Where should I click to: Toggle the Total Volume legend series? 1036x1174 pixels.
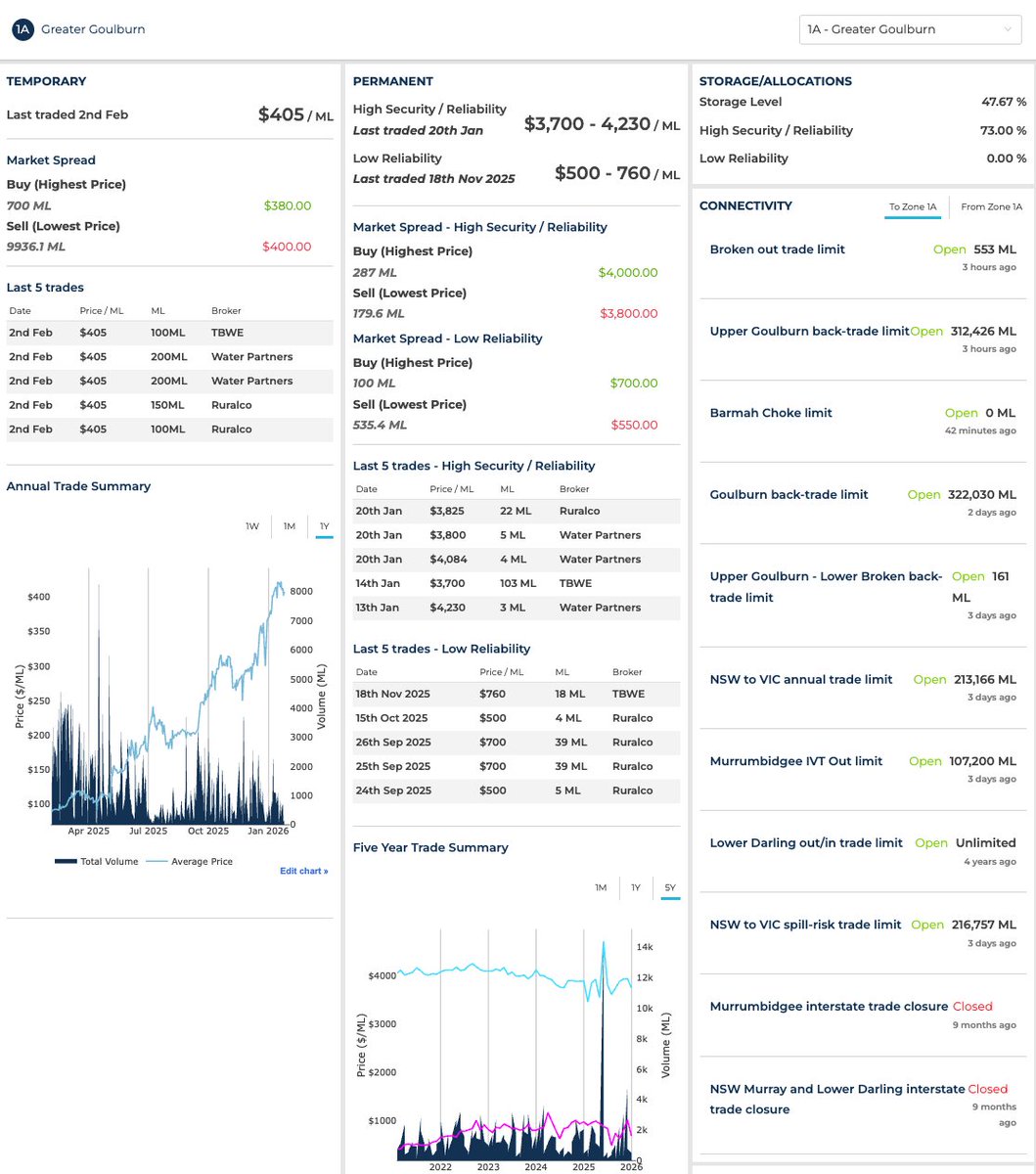coord(97,861)
